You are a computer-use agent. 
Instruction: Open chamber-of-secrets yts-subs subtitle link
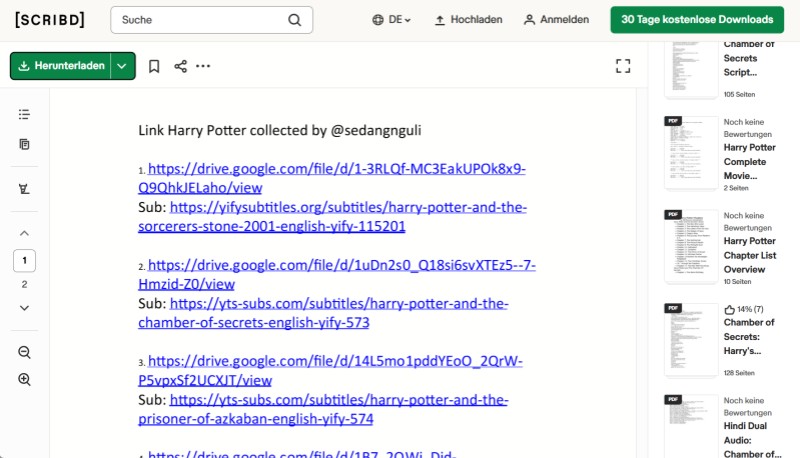click(323, 313)
